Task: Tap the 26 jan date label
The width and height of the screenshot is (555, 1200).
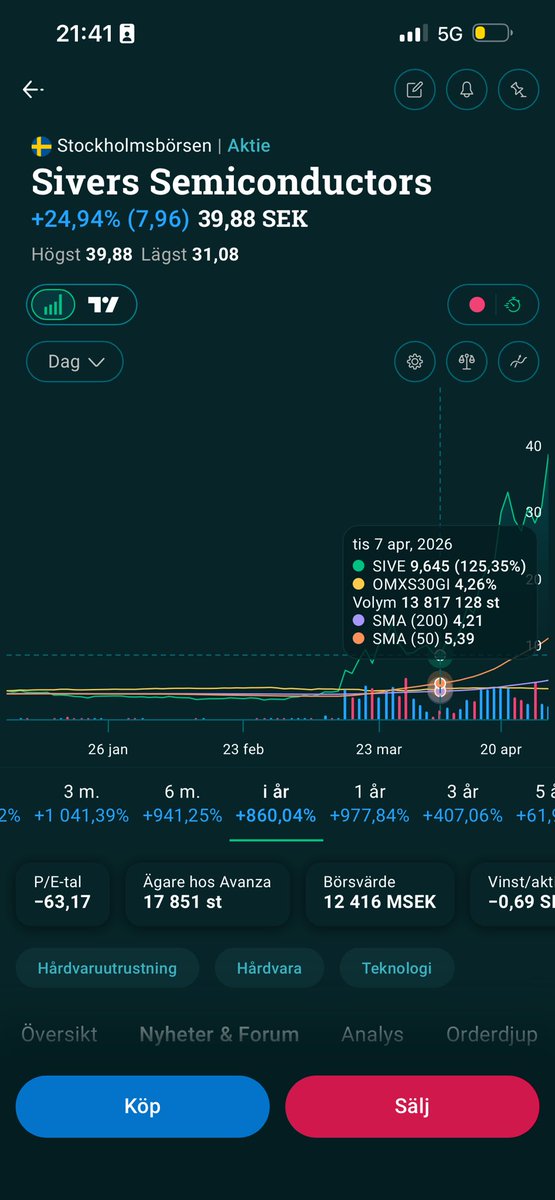Action: point(108,750)
